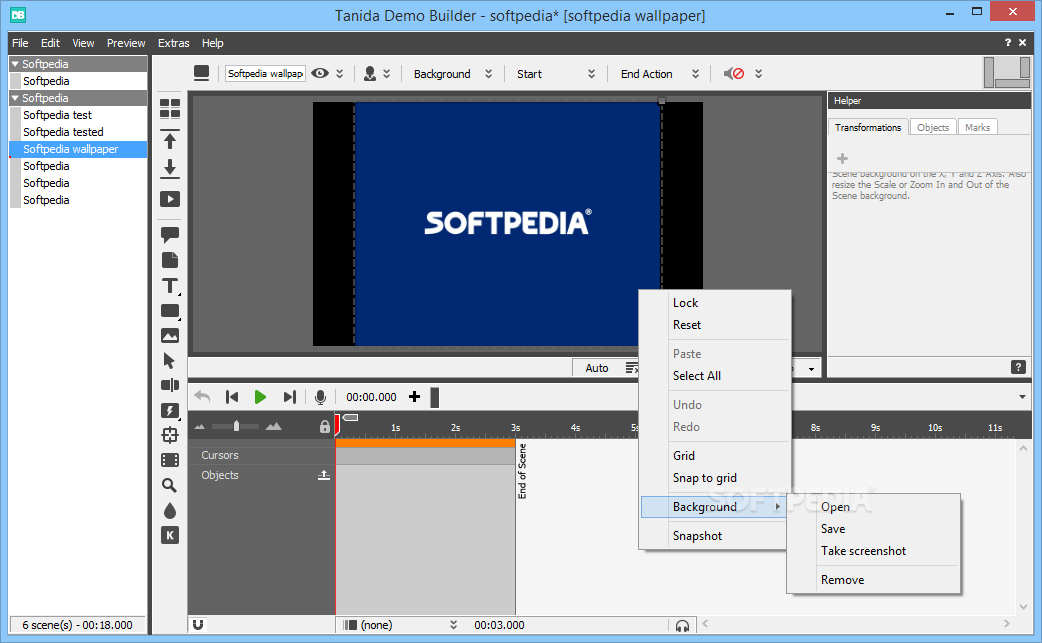Add a transformation with plus button
This screenshot has height=643, width=1042.
(x=842, y=158)
